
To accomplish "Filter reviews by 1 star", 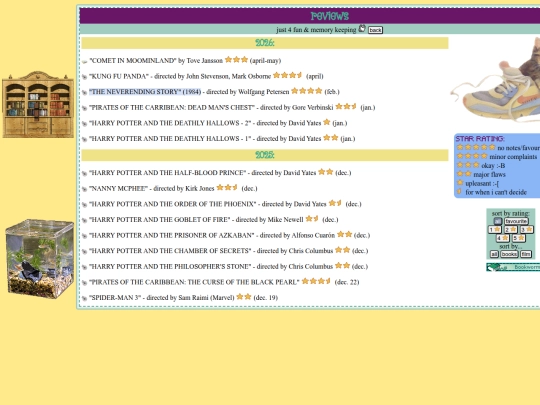I will (x=495, y=229).
